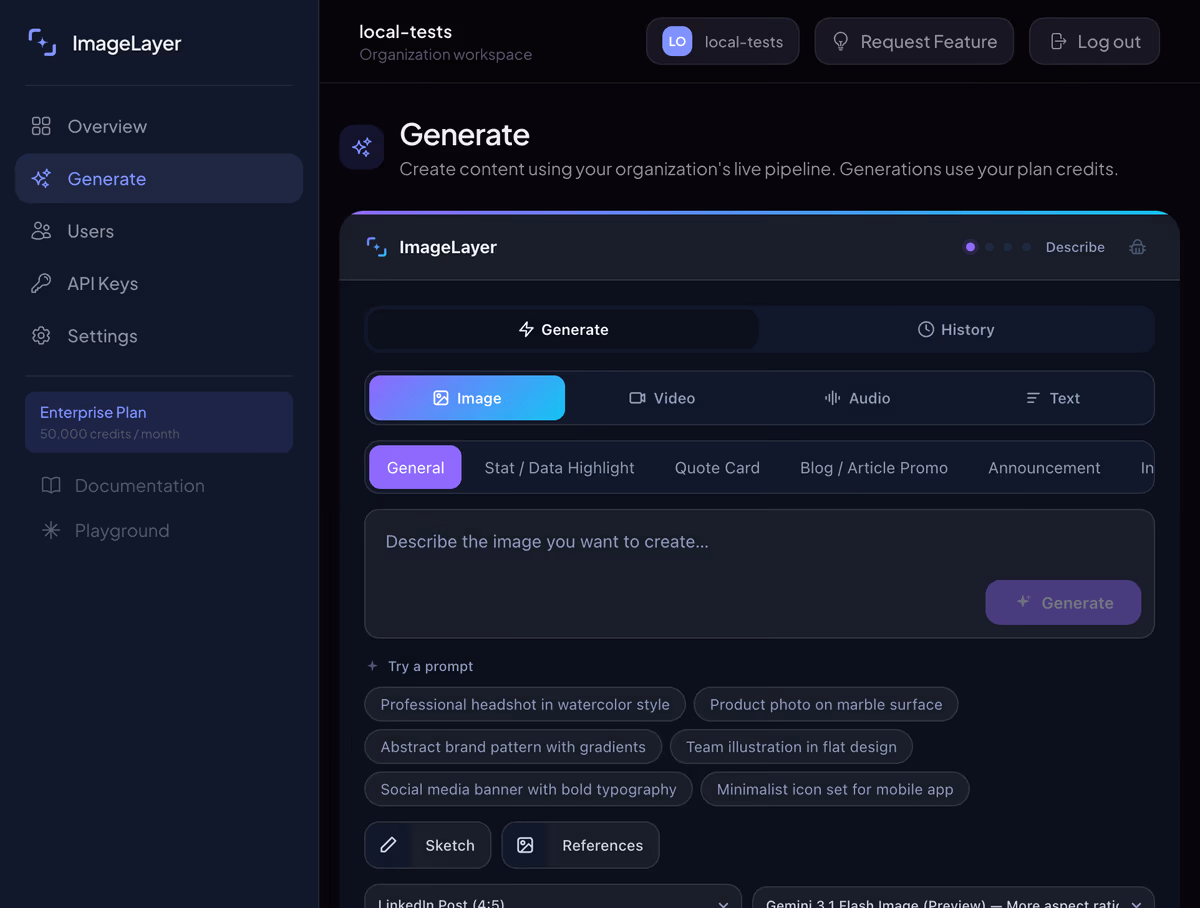
Task: Go to Users page
Action: 159,231
